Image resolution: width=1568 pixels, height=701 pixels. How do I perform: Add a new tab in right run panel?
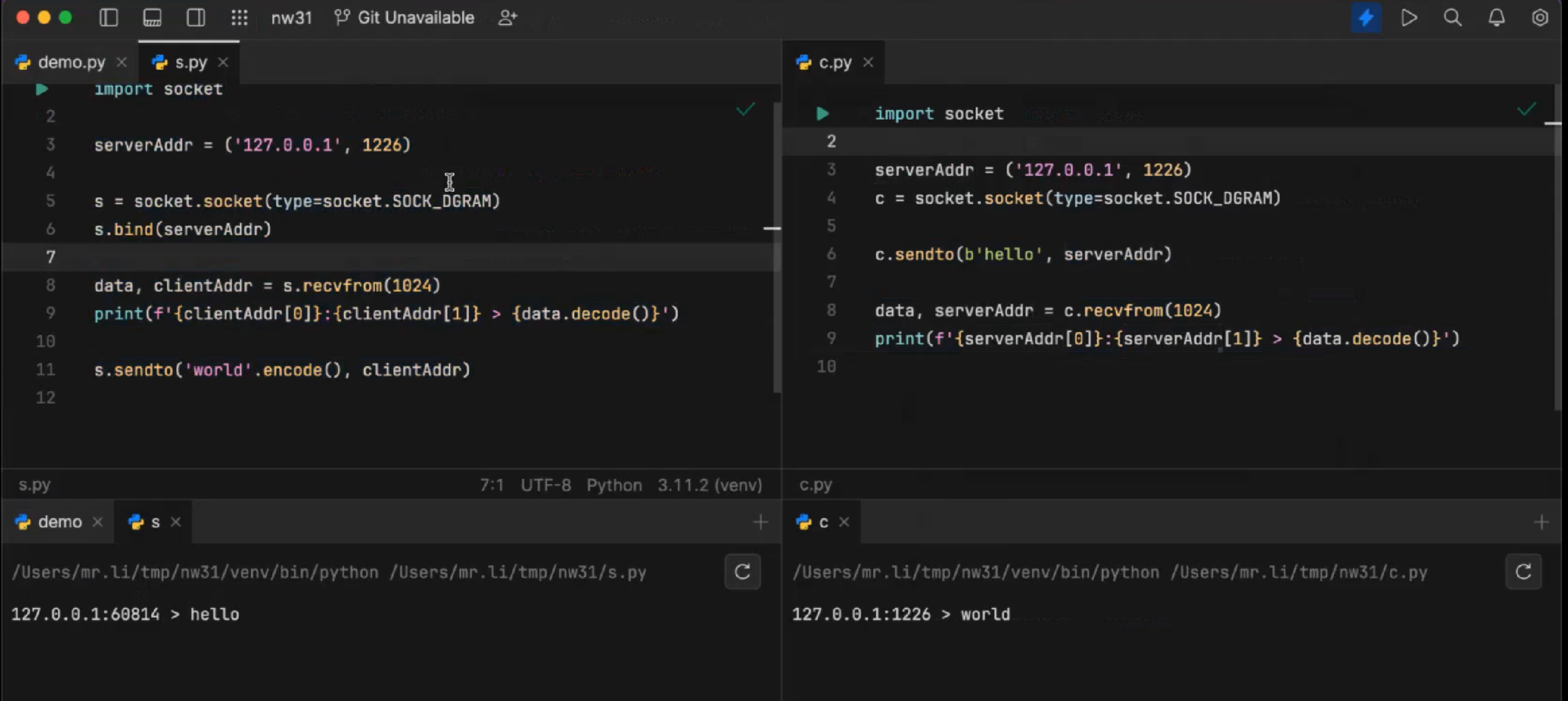1541,522
